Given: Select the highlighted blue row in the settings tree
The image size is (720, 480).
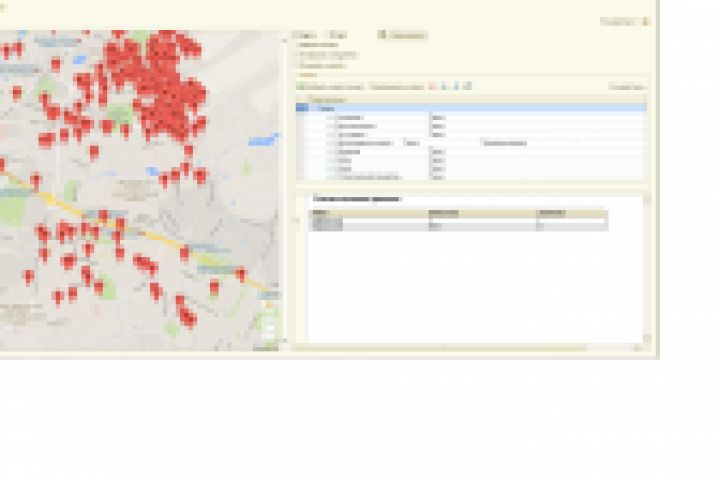Looking at the screenshot, I should (472, 108).
